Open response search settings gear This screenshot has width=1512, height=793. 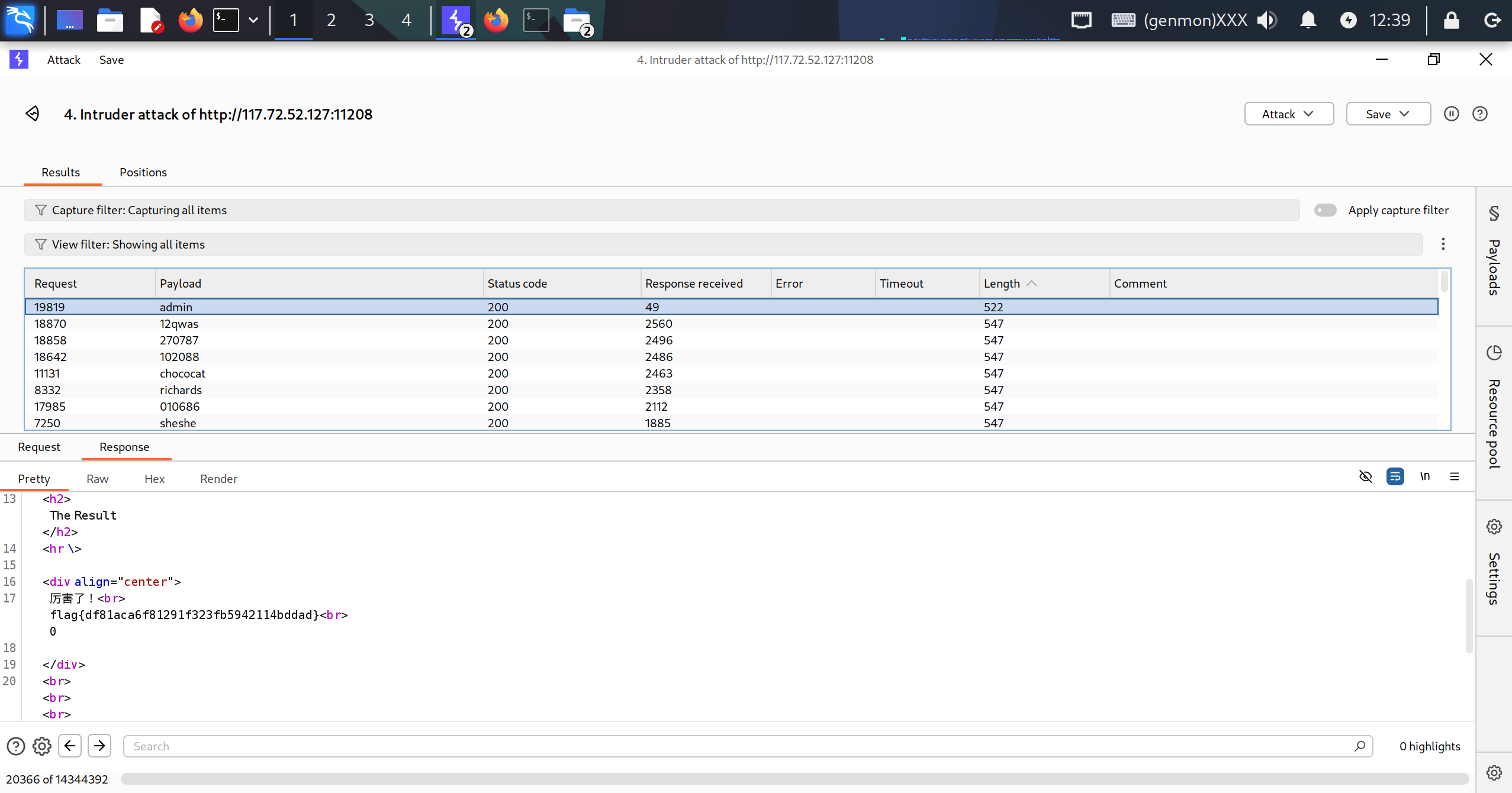[x=41, y=746]
